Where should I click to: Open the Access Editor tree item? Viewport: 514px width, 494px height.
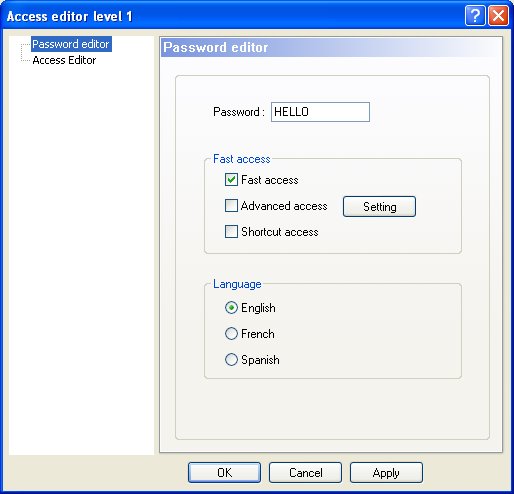tap(64, 60)
